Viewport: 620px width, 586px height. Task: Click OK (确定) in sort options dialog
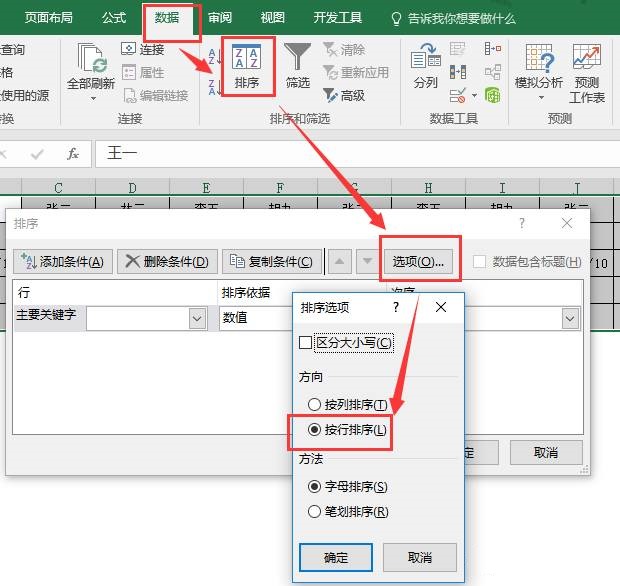coord(336,557)
